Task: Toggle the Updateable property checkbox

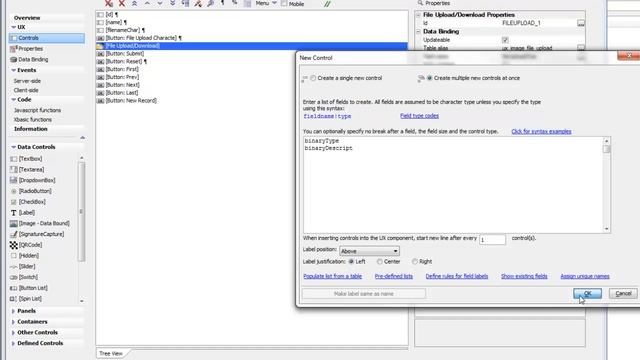Action: (505, 40)
